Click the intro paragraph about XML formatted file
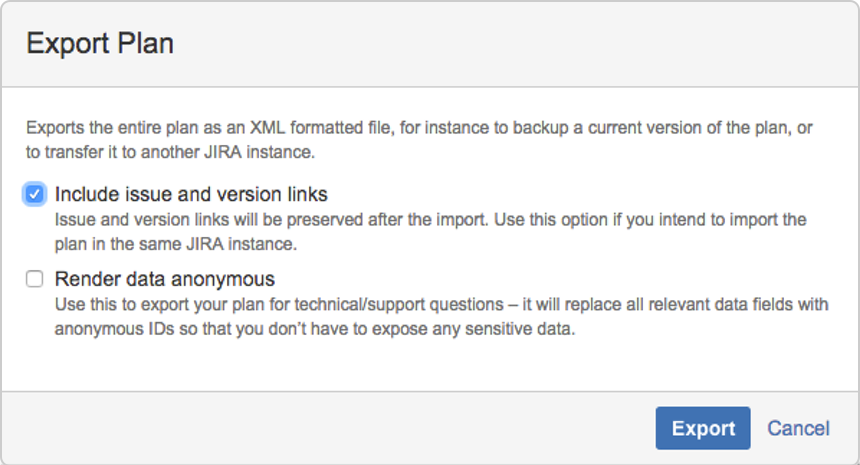The width and height of the screenshot is (860, 465). [x=419, y=140]
